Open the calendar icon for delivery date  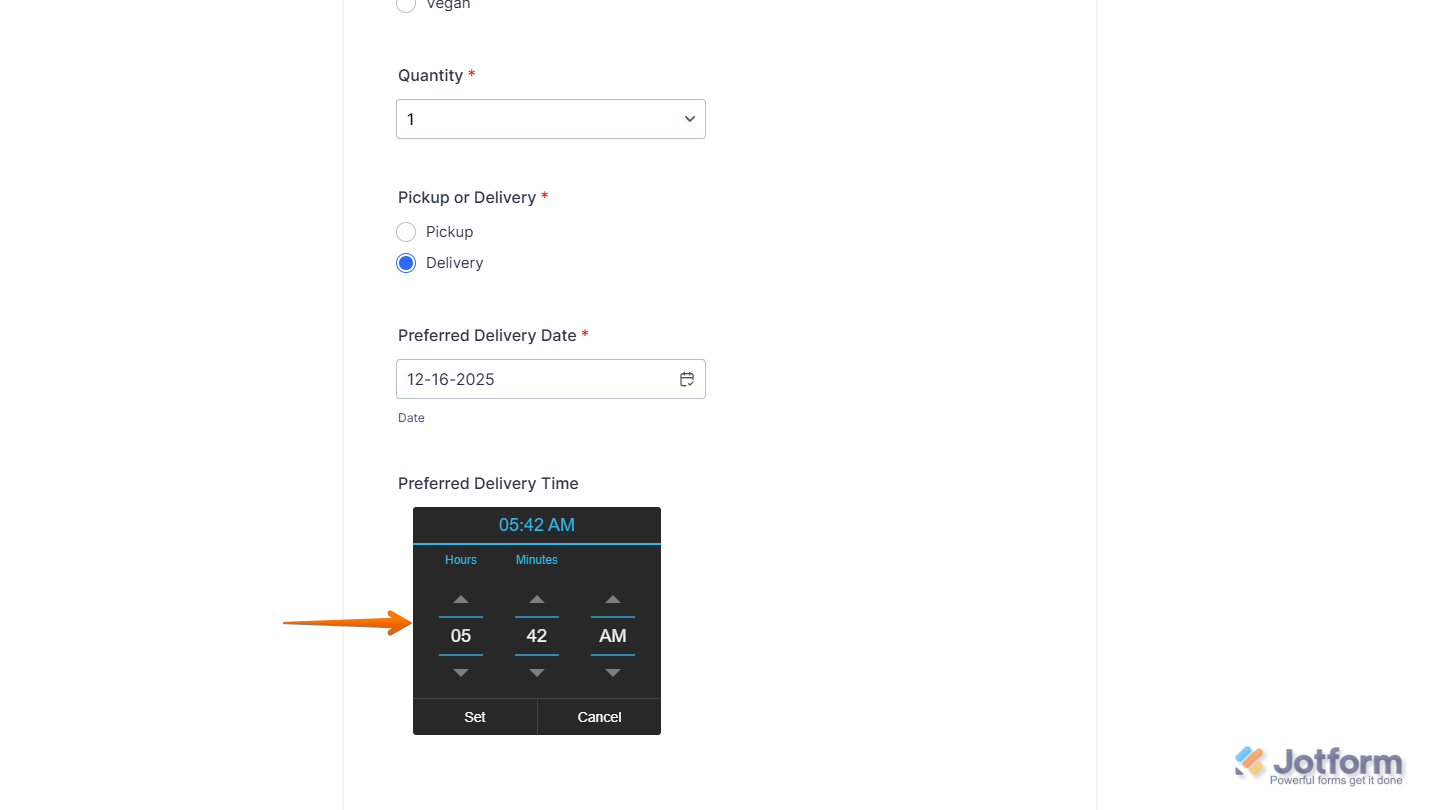coord(687,379)
